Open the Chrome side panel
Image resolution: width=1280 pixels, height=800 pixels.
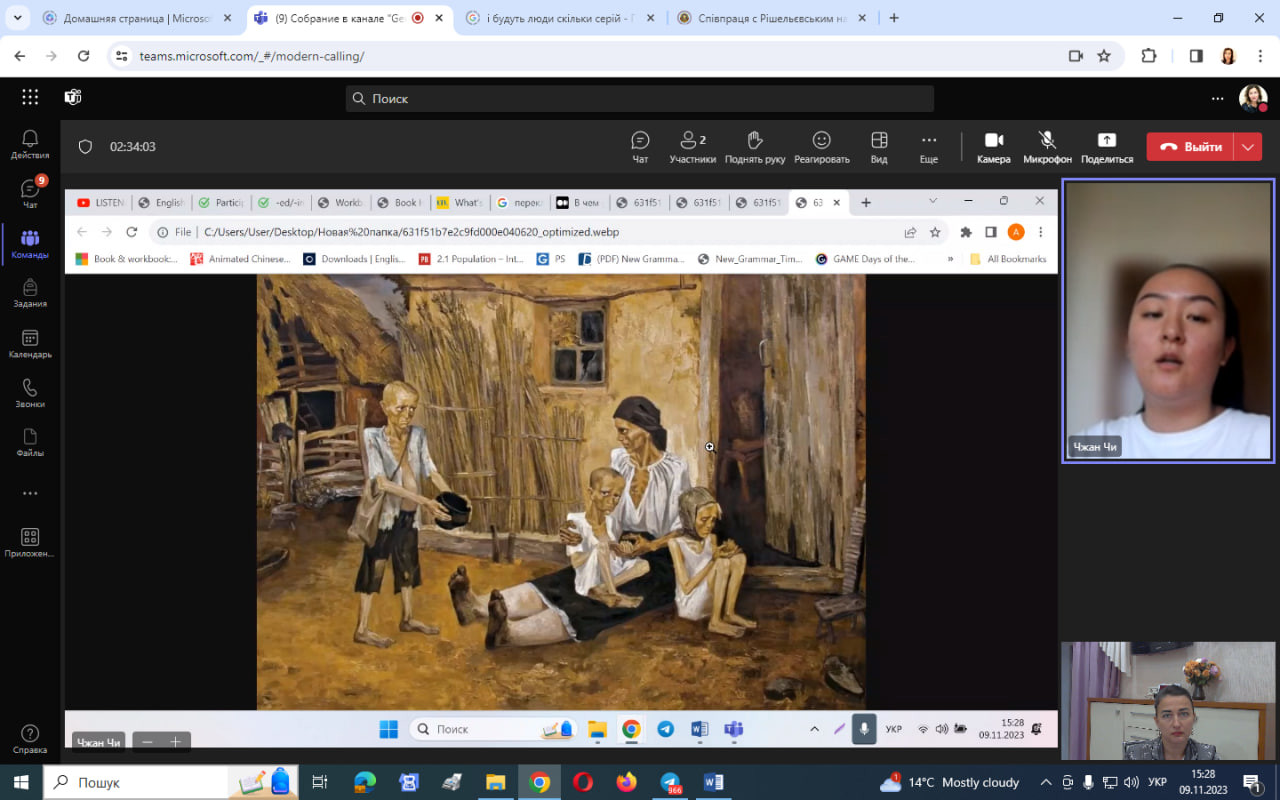(1196, 56)
